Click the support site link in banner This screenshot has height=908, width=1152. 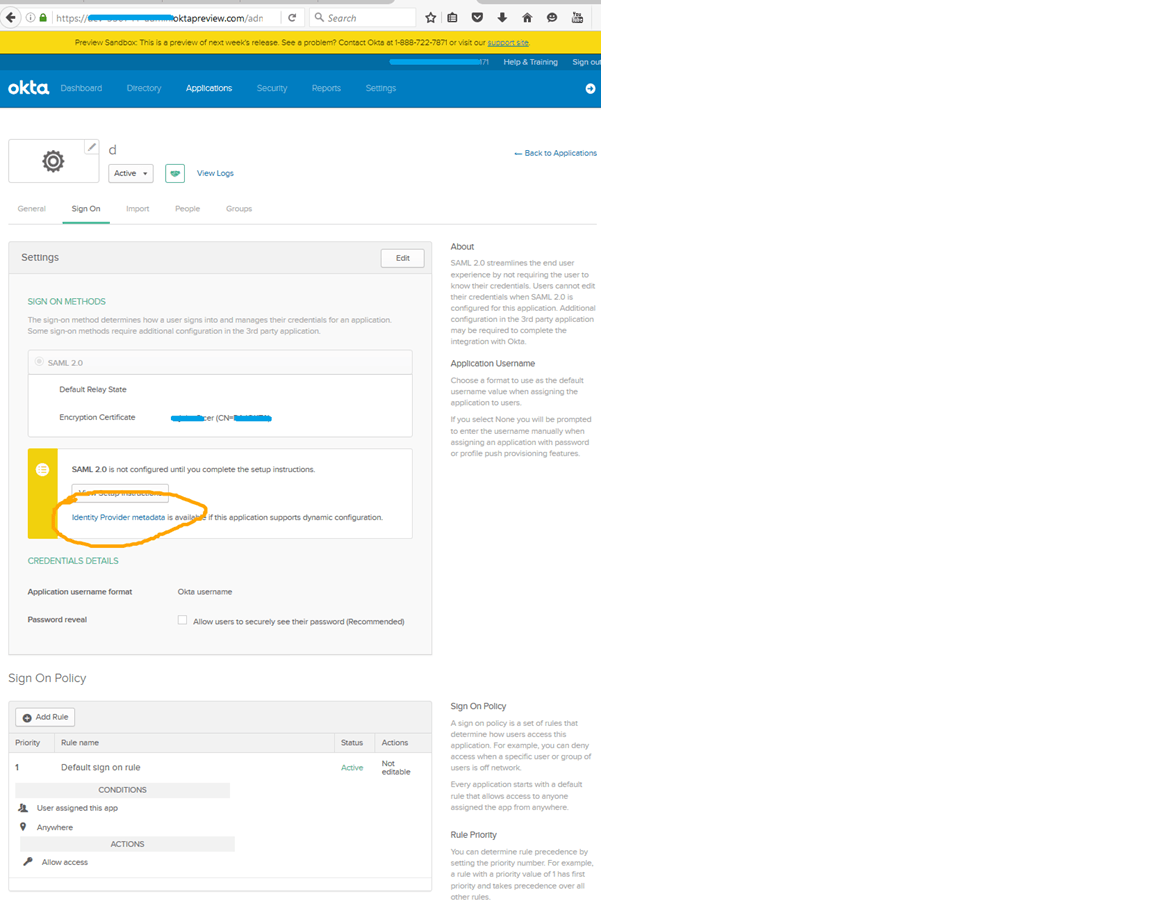click(508, 43)
